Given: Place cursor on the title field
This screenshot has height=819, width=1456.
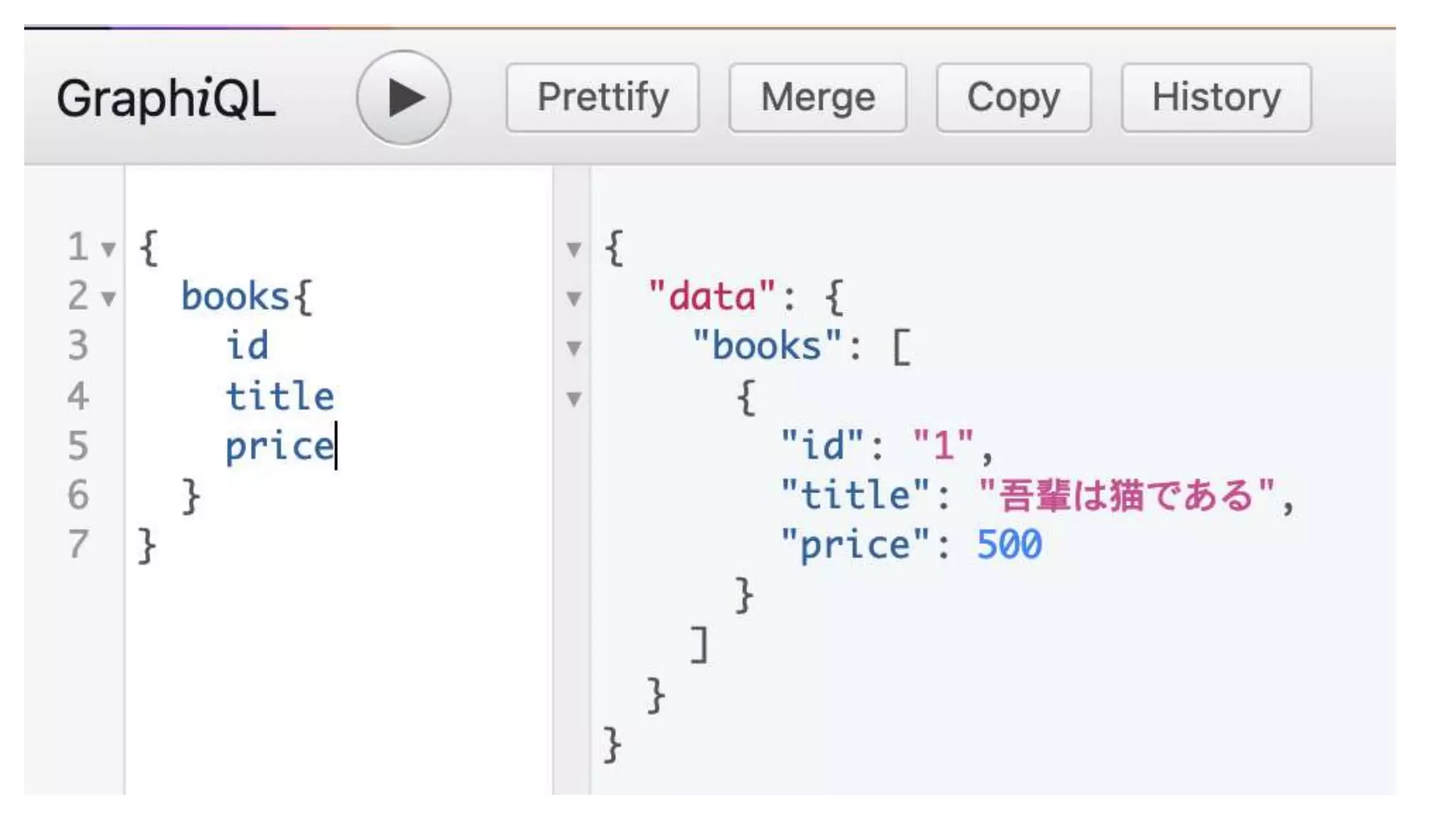Looking at the screenshot, I should (x=279, y=396).
